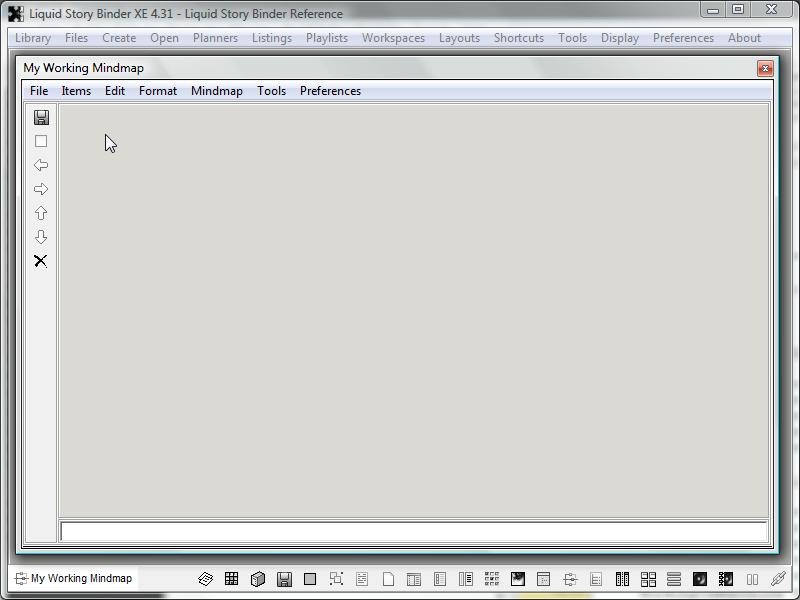Close the My Working Mindmap window

pos(765,68)
